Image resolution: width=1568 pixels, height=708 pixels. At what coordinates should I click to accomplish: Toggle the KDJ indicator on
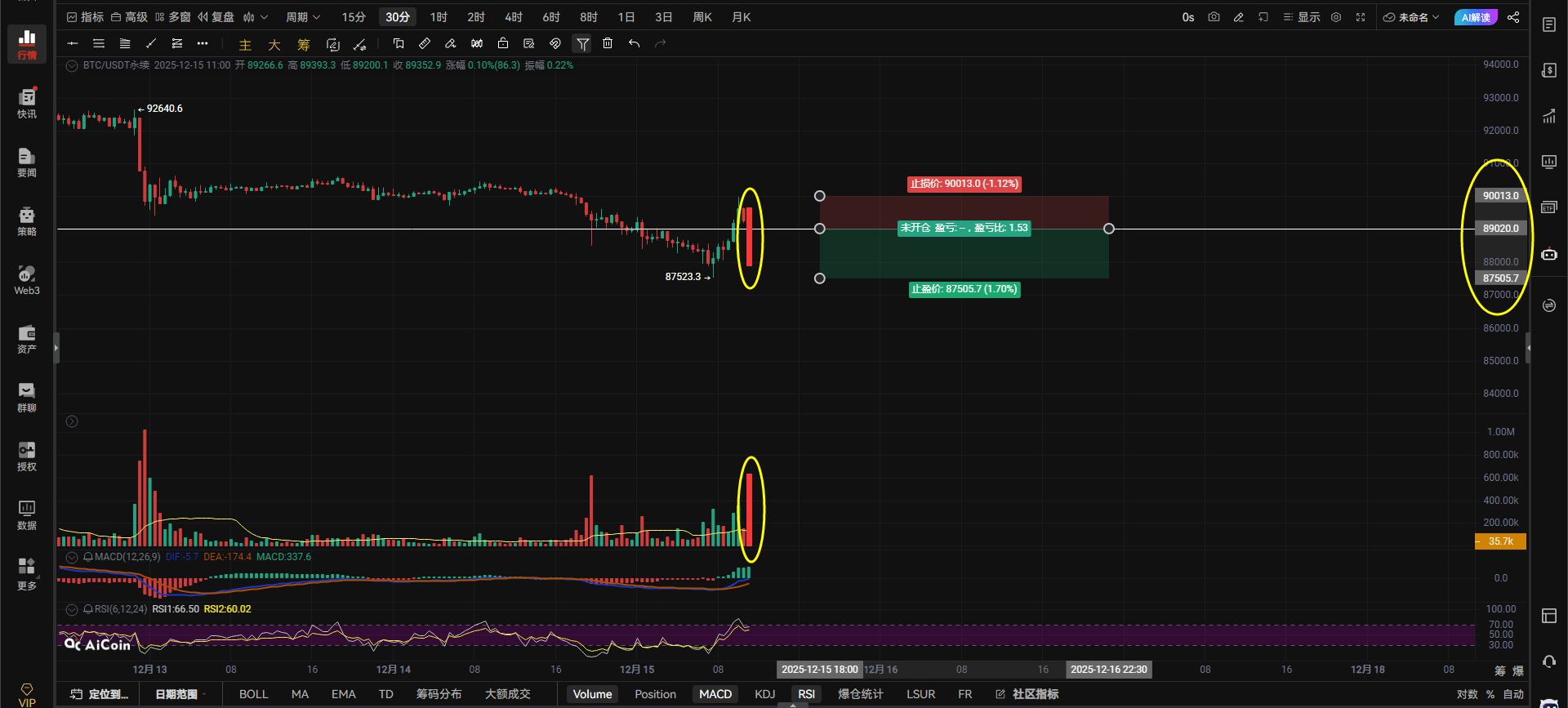[x=764, y=694]
